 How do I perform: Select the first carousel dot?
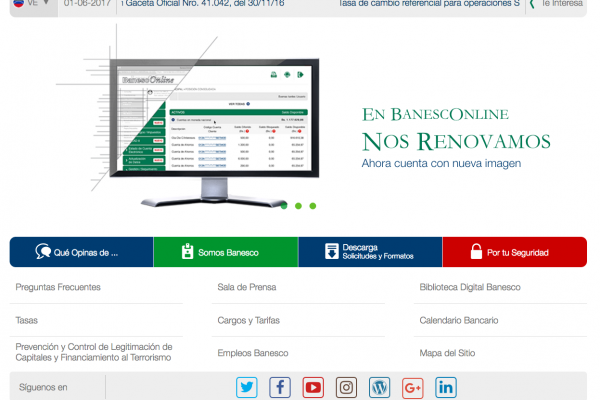284,206
